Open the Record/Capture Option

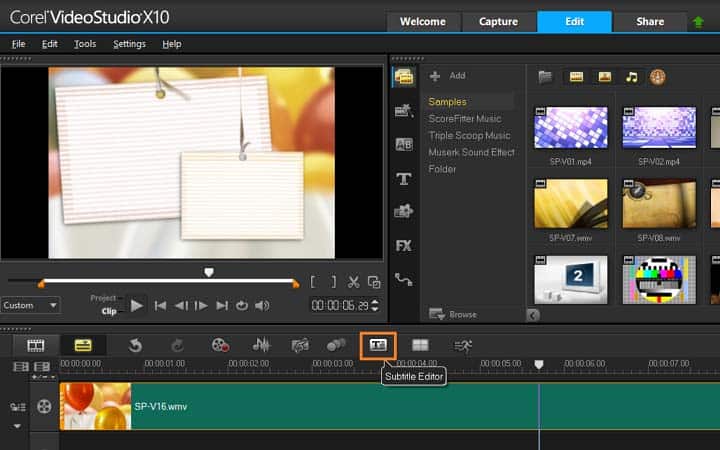click(220, 345)
